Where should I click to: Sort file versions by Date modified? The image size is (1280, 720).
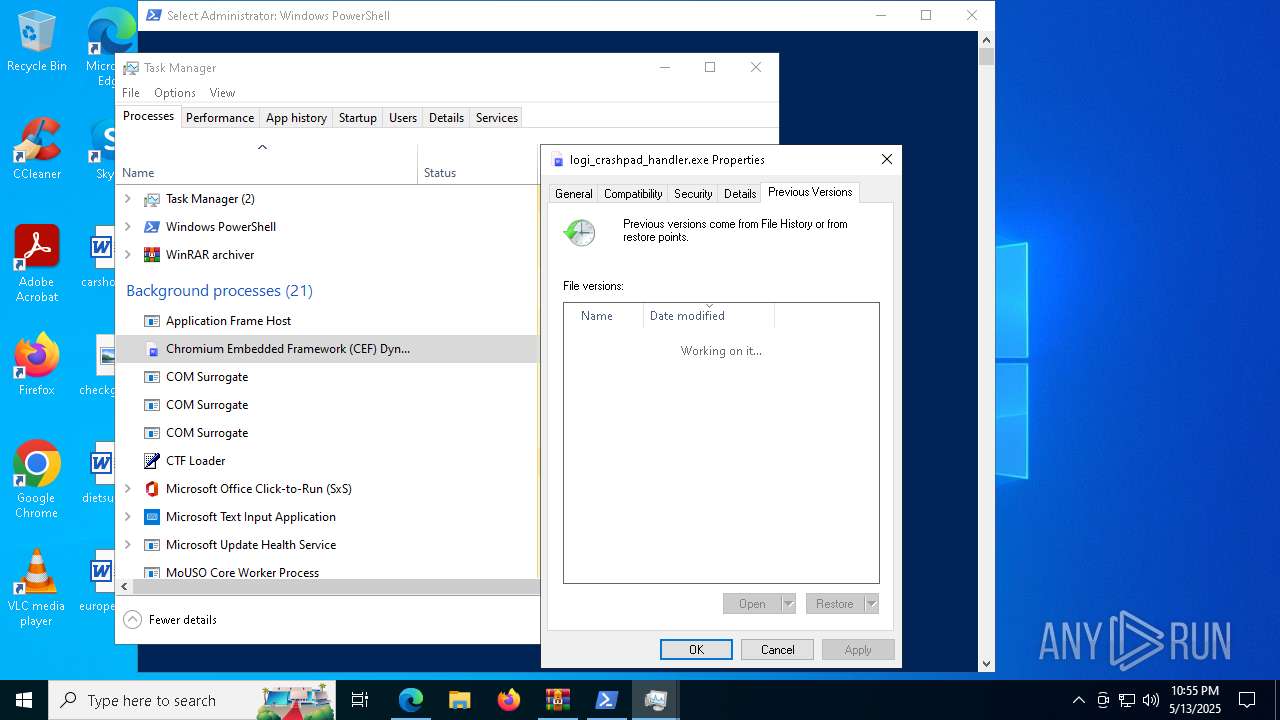709,316
